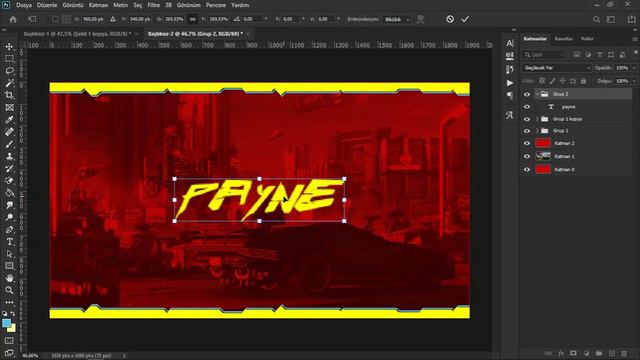Select the History Brush tool
Image resolution: width=640 pixels, height=360 pixels.
point(9,169)
